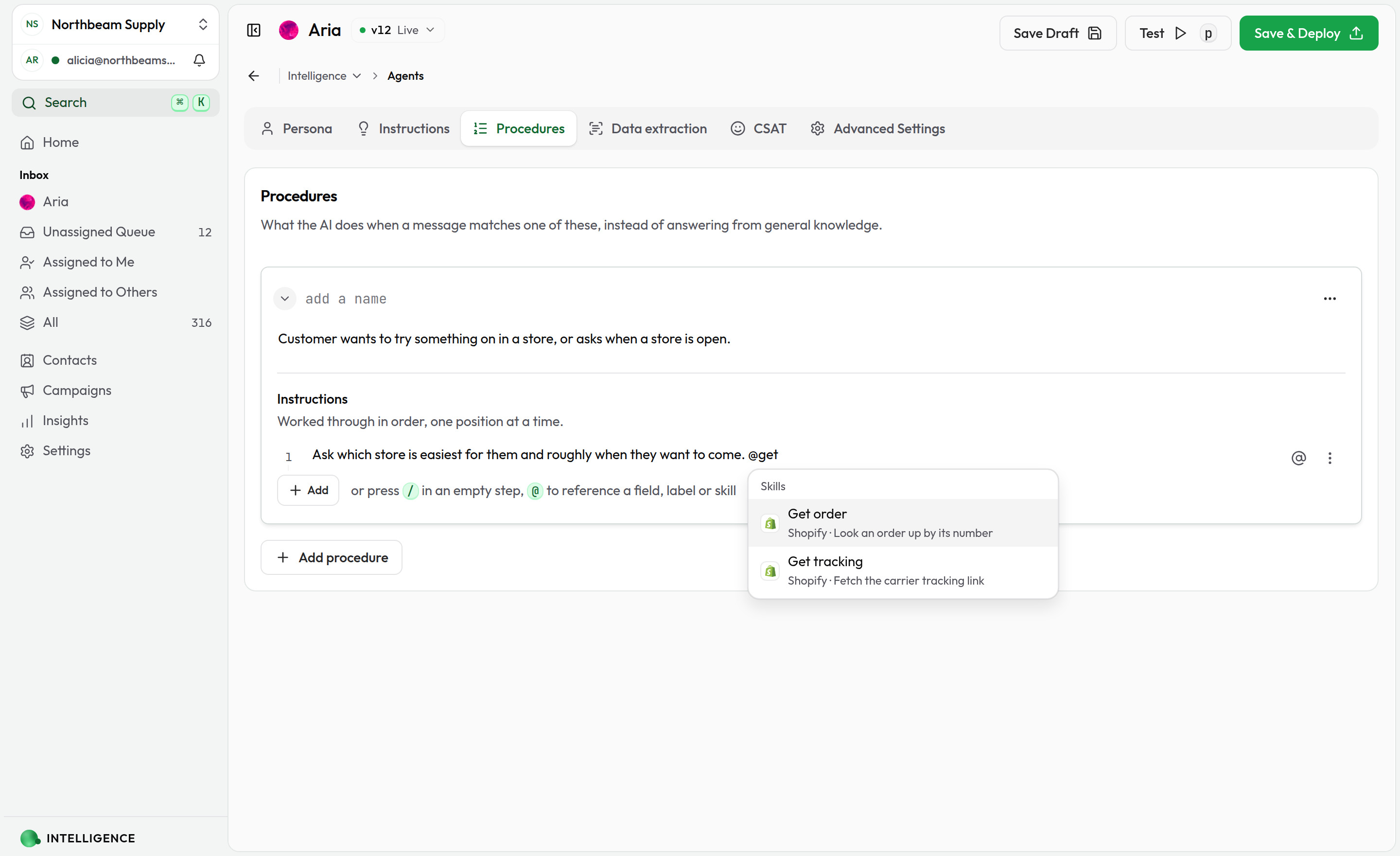Open v12 Live version dropdown
The width and height of the screenshot is (1400, 856).
pos(397,30)
